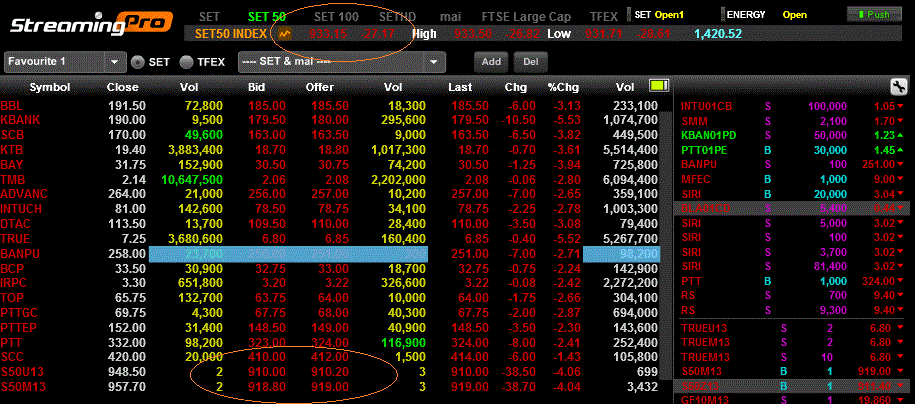Image resolution: width=915 pixels, height=404 pixels.
Task: Switch to the TFEX tab
Action: [604, 17]
